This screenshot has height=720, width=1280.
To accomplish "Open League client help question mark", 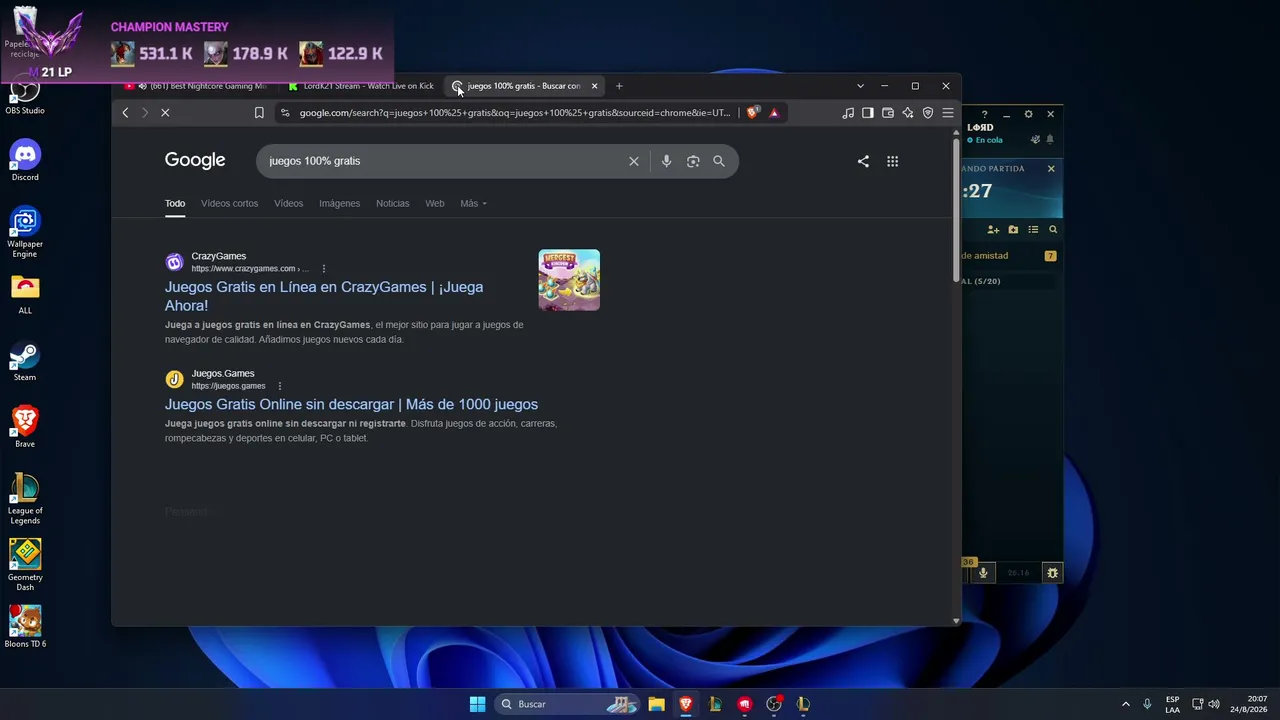I will click(985, 114).
